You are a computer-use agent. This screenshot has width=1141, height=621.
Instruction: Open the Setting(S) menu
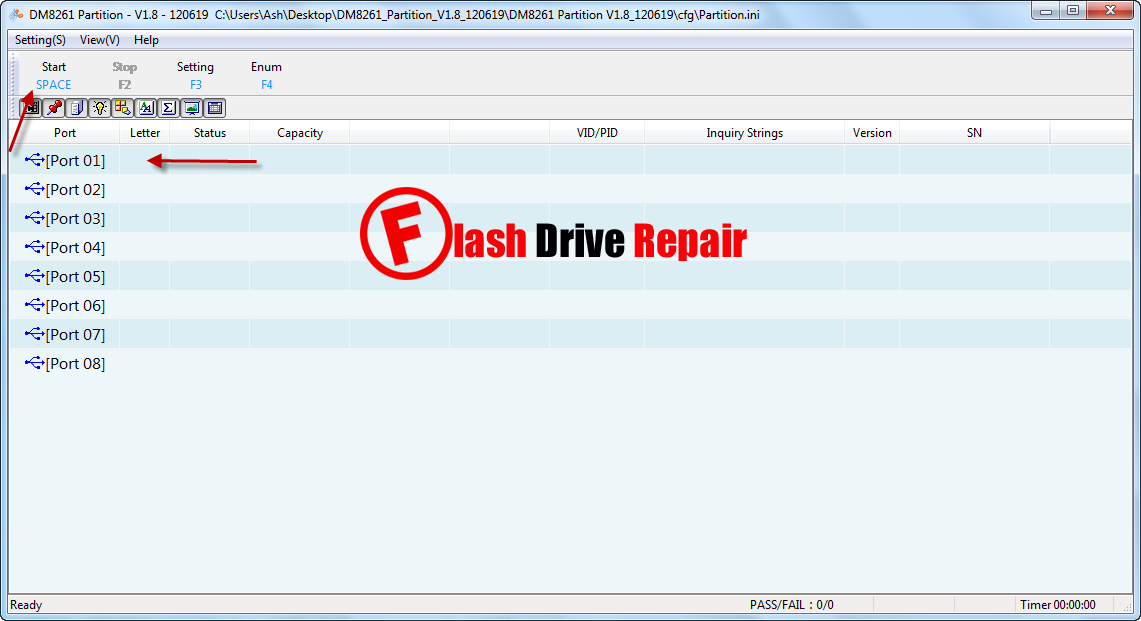(x=40, y=40)
